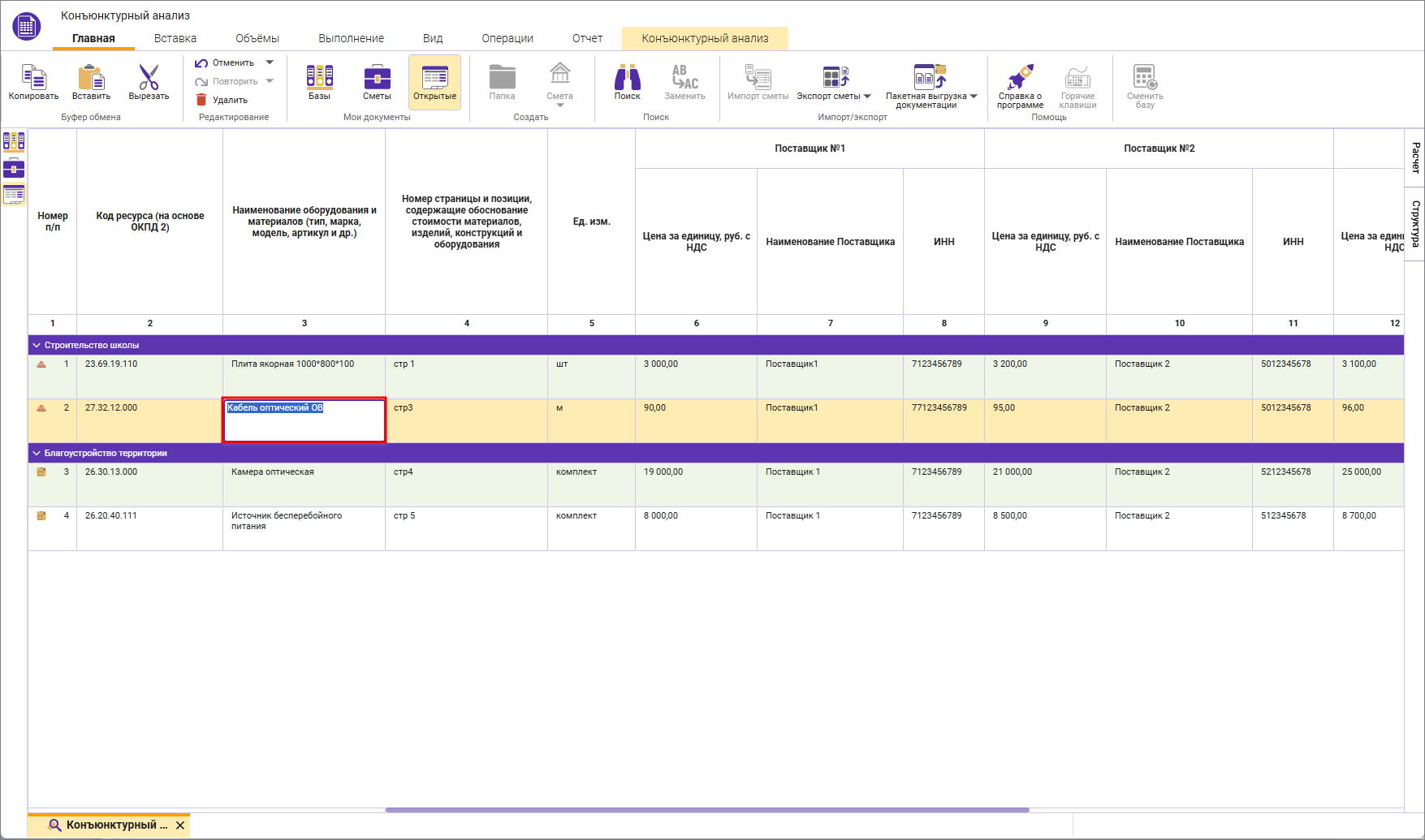1425x840 pixels.
Task: Open the Отменить dropdown arrow
Action: 270,62
